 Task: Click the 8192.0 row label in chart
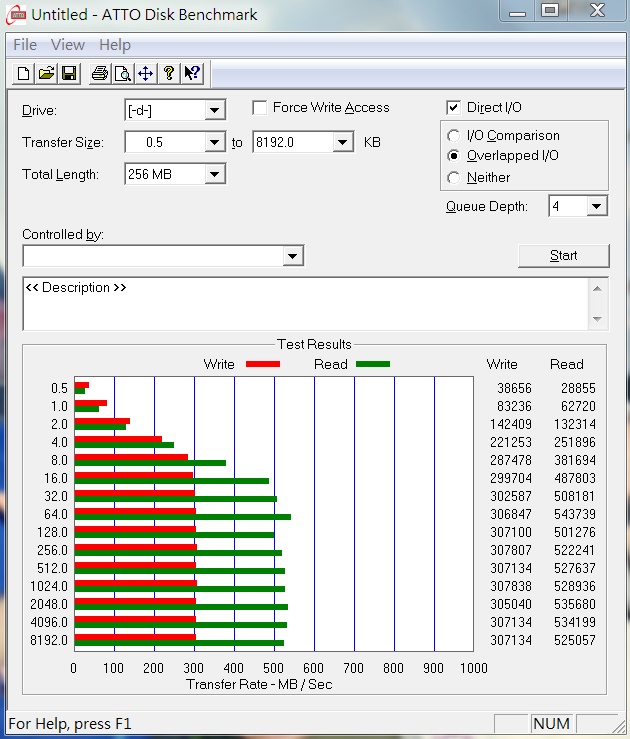coord(49,640)
